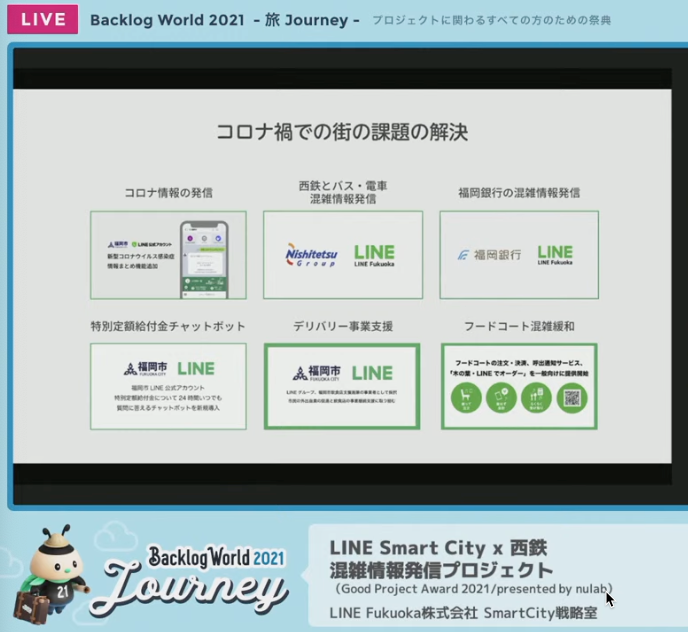The width and height of the screenshot is (688, 632).
Task: Click the Good Project Award 2021 subtitle
Action: [473, 589]
